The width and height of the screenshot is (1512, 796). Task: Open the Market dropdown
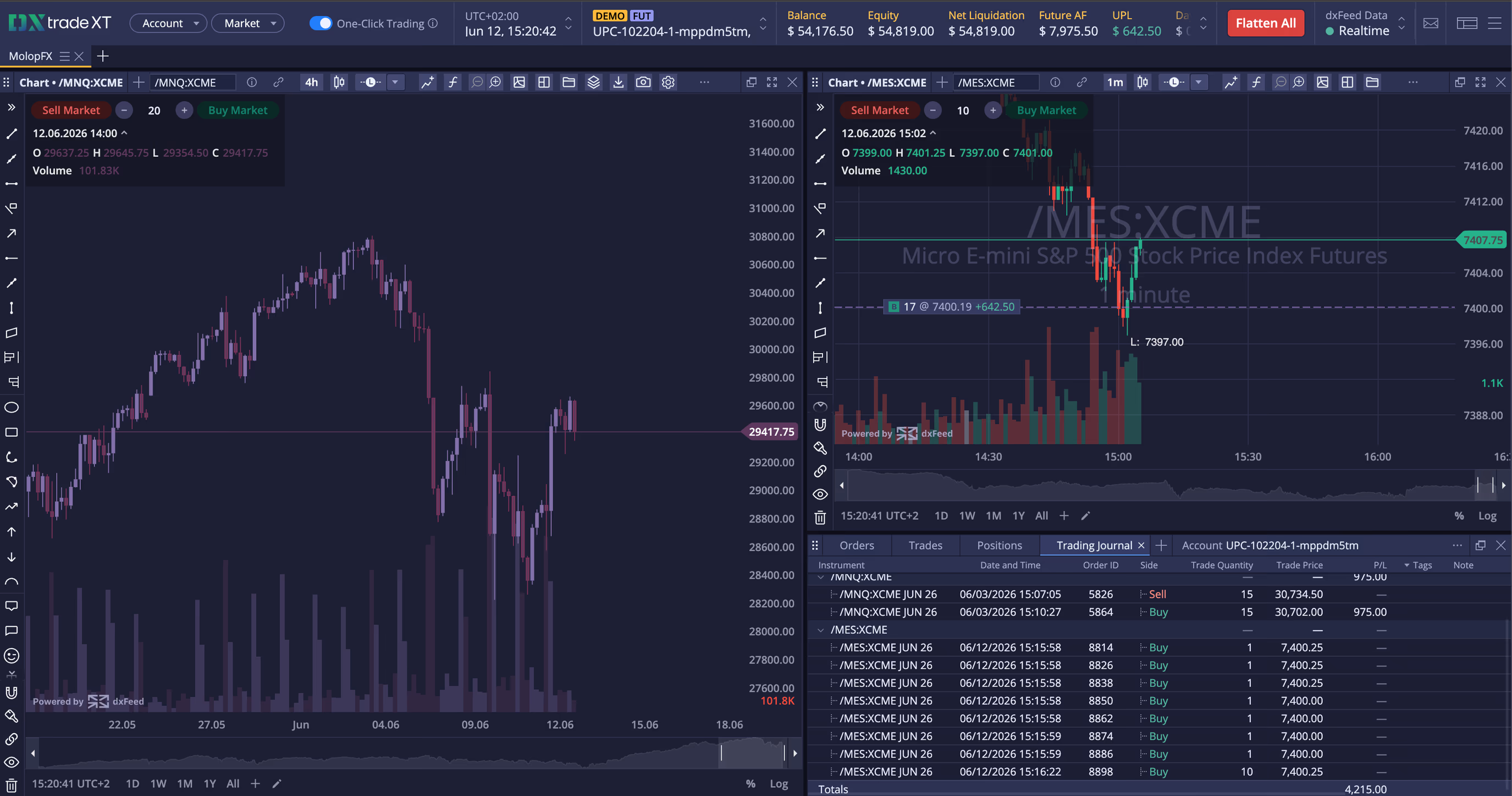[x=248, y=24]
